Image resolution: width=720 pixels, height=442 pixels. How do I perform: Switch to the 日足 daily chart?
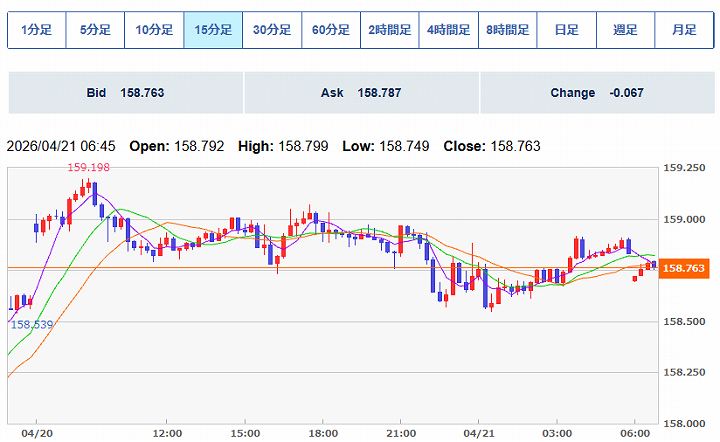[567, 30]
